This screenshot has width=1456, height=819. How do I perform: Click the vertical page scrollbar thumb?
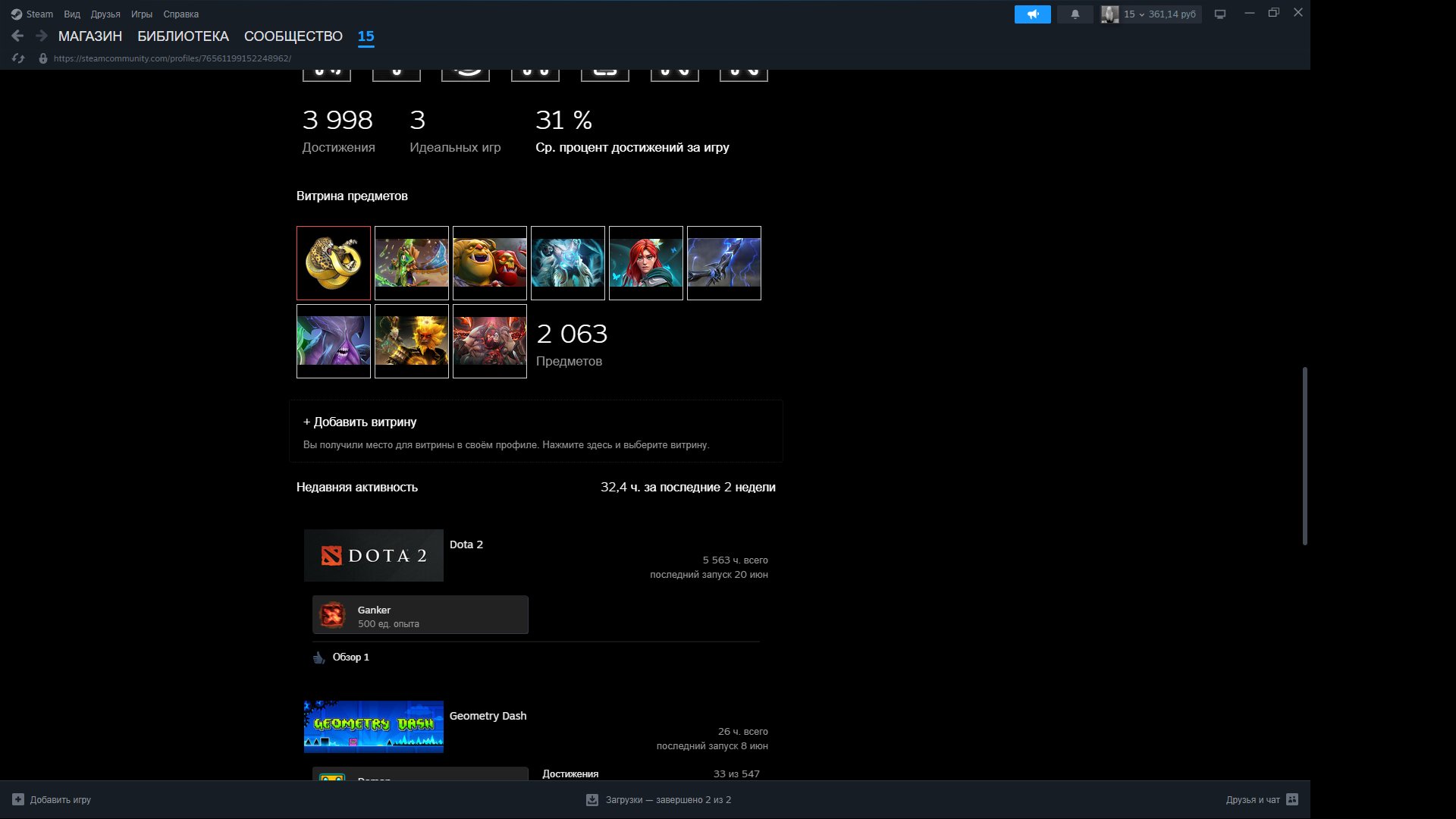[1305, 456]
